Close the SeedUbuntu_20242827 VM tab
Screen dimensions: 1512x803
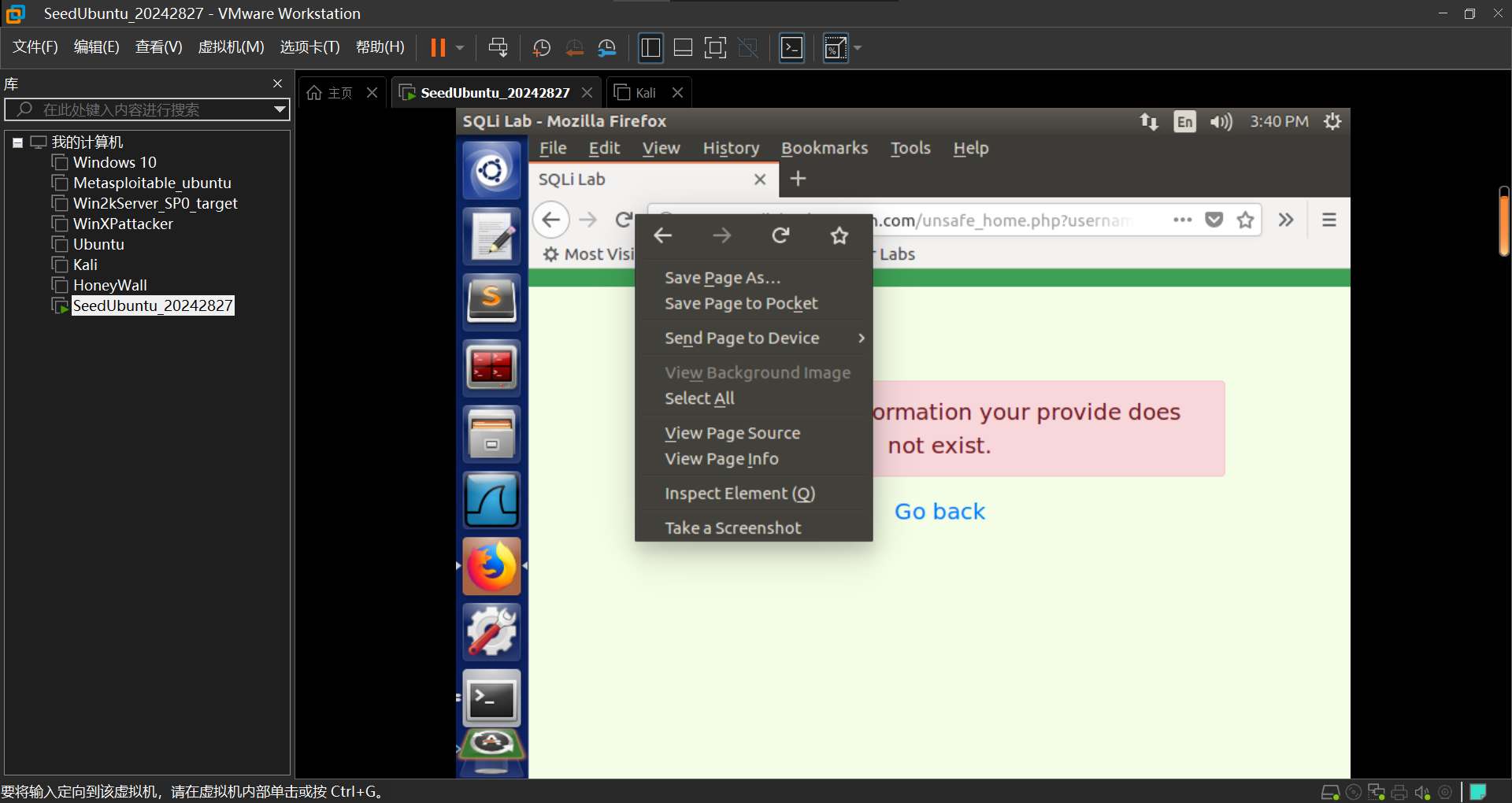pyautogui.click(x=587, y=93)
